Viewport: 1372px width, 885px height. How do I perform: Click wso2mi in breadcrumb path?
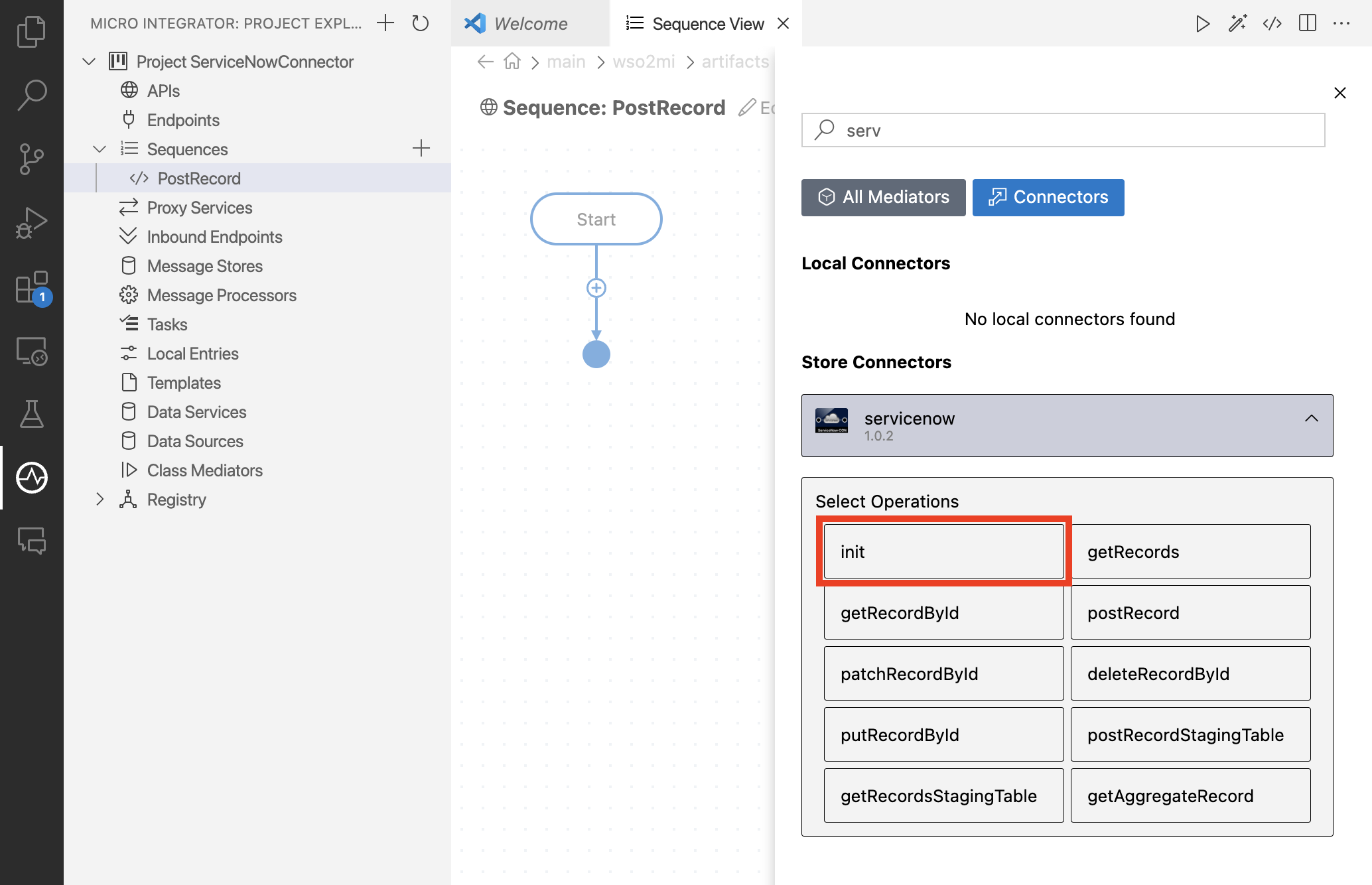click(x=644, y=62)
